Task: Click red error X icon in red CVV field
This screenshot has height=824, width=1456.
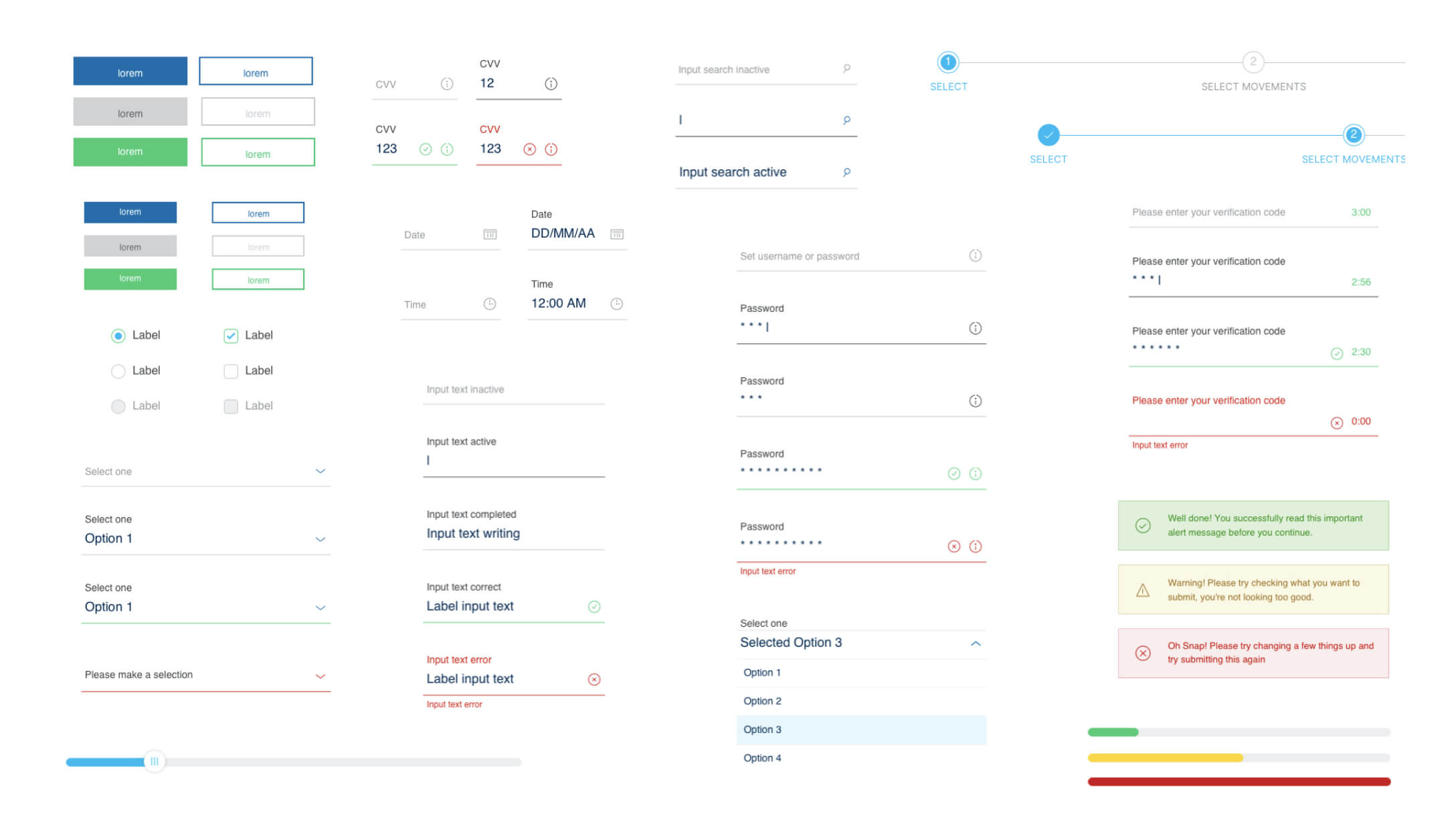Action: coord(529,149)
